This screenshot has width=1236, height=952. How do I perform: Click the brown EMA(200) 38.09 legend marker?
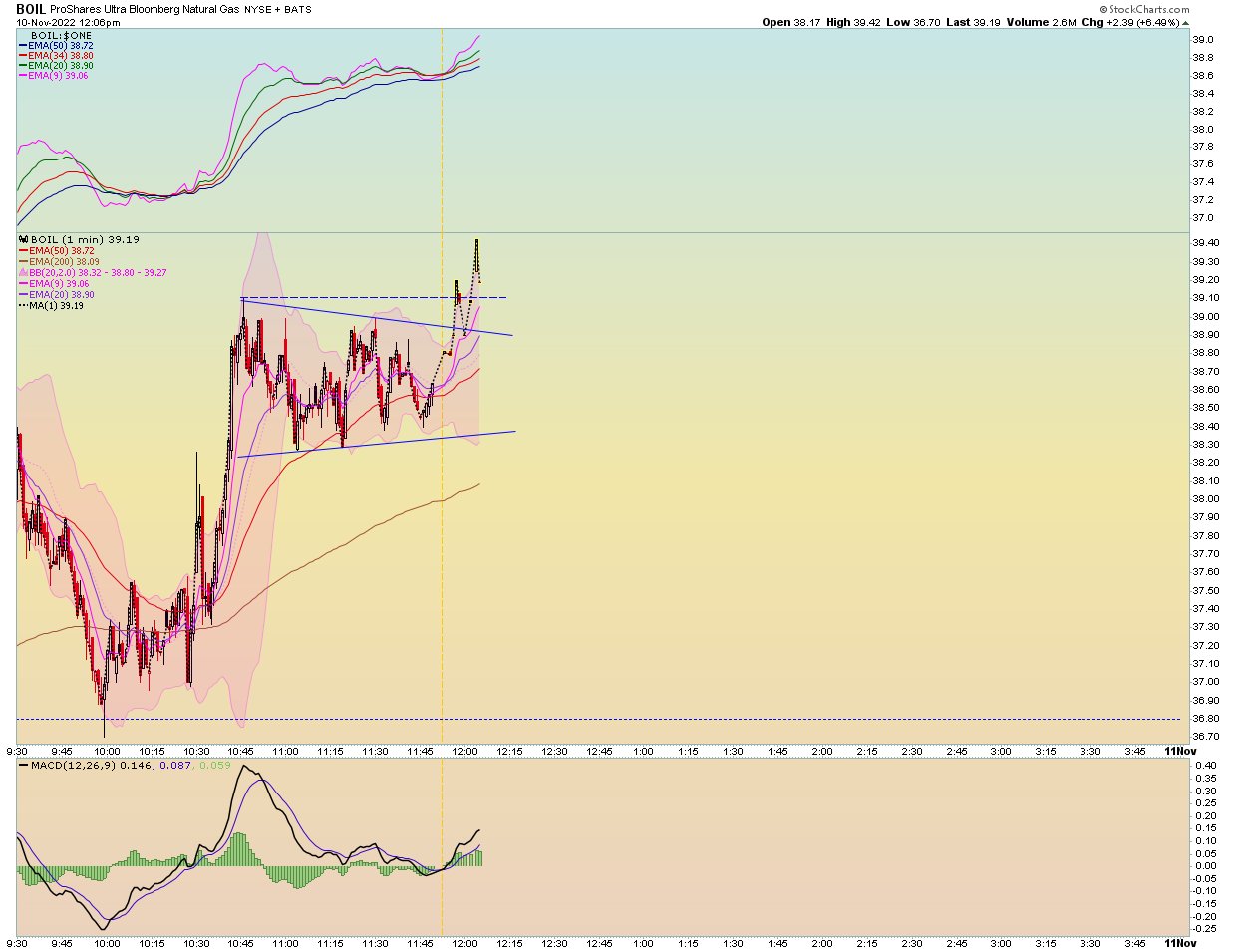tap(24, 262)
